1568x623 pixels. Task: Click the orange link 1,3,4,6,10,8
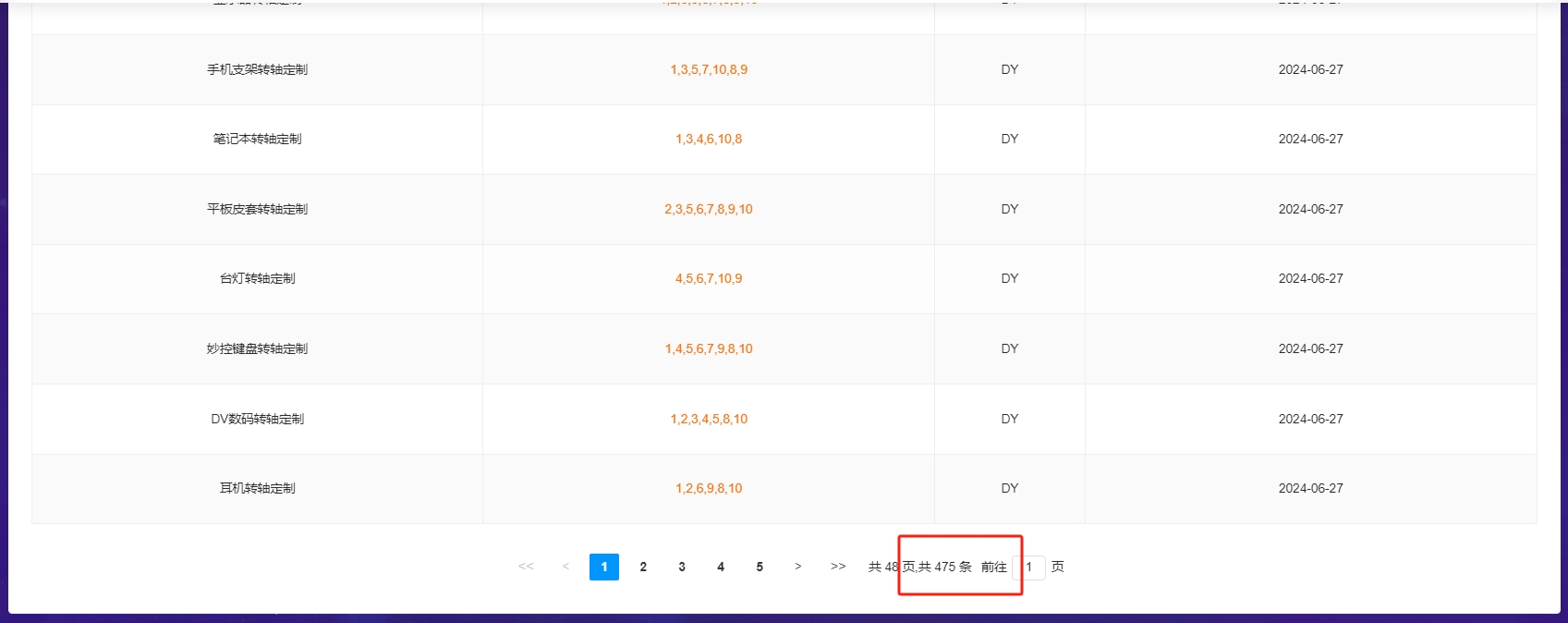pyautogui.click(x=709, y=139)
